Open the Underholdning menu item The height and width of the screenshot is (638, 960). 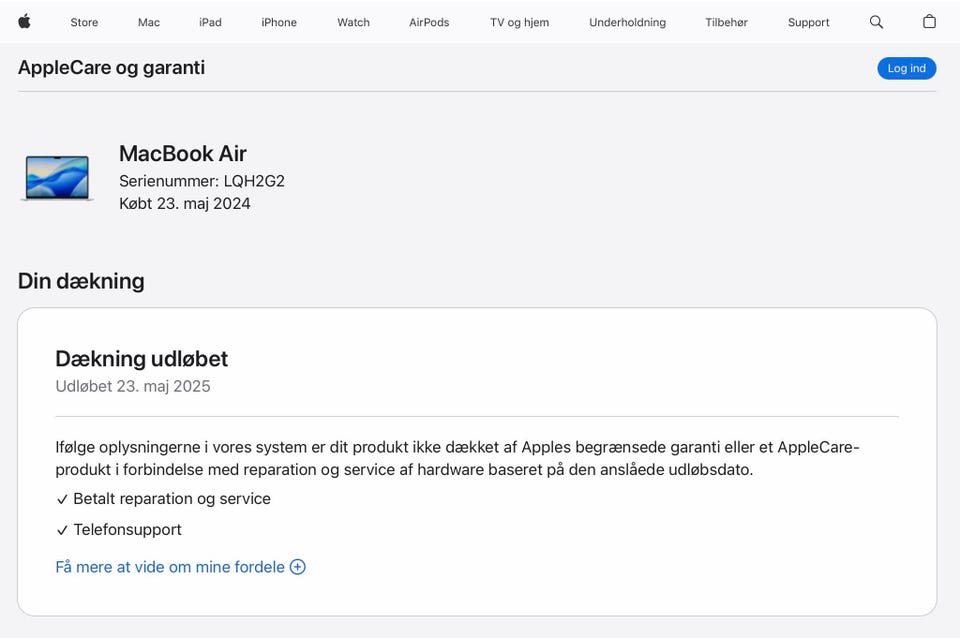(627, 22)
